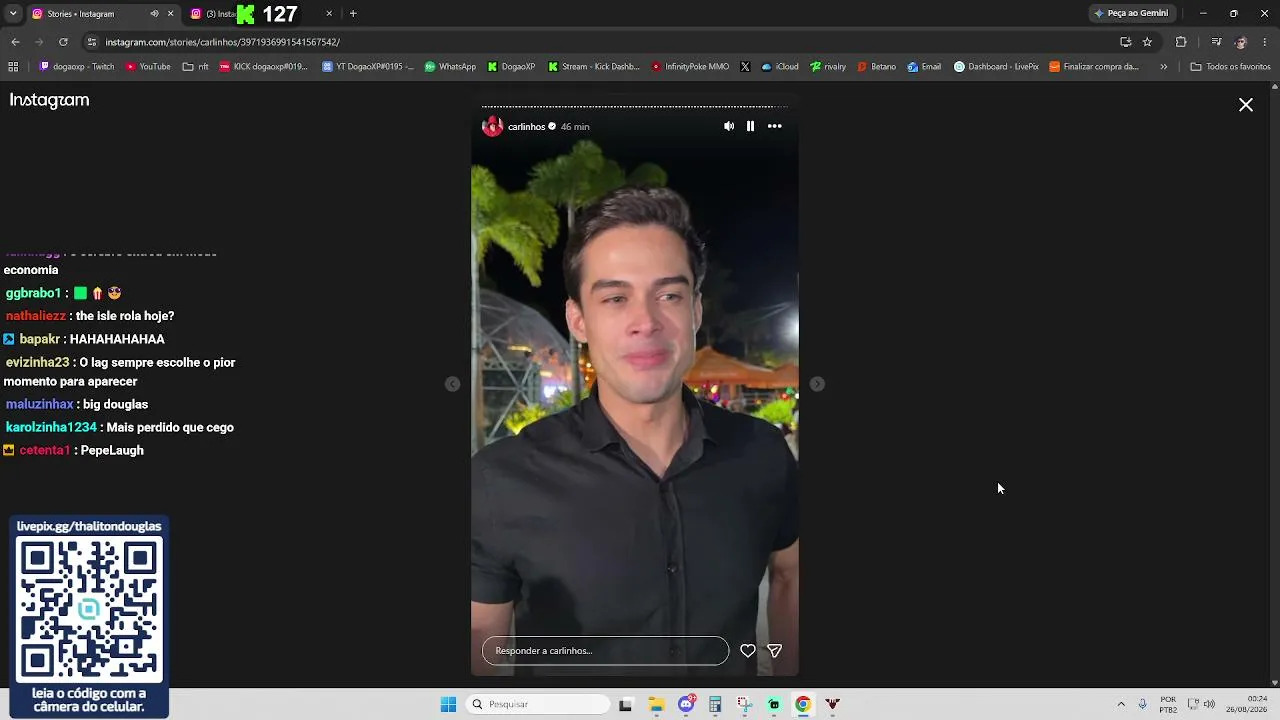Mute the Instagram story audio
This screenshot has width=1280, height=720.
tap(729, 126)
